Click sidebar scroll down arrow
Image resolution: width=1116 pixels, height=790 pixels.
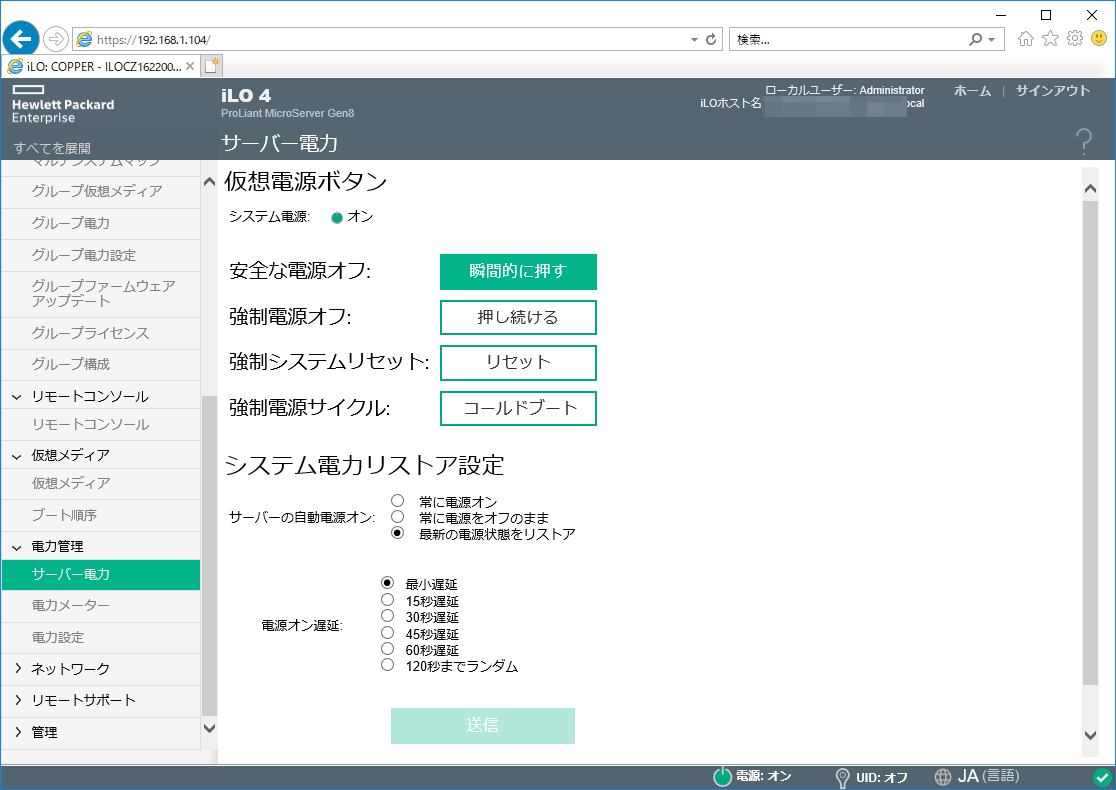(x=209, y=728)
